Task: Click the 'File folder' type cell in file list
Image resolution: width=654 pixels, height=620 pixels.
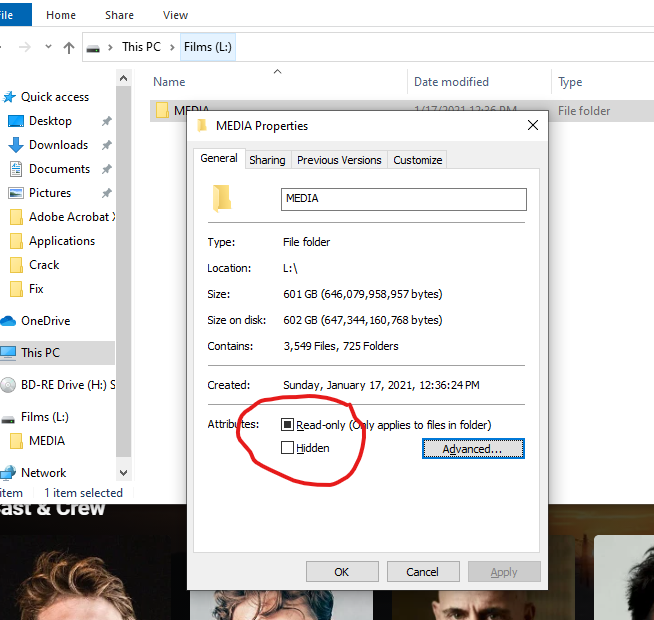Action: (584, 111)
